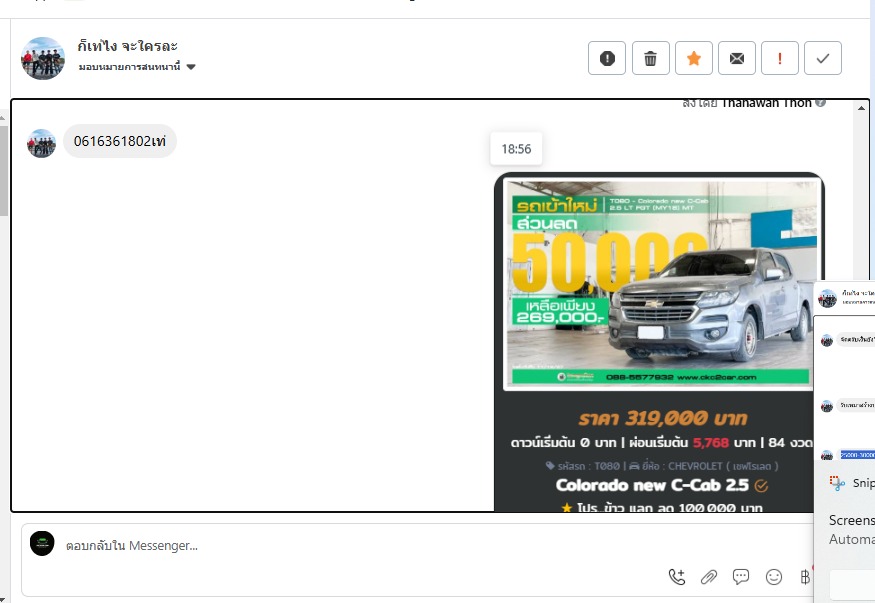The image size is (875, 603).
Task: Open the emoji picker smiley icon
Action: pos(773,577)
